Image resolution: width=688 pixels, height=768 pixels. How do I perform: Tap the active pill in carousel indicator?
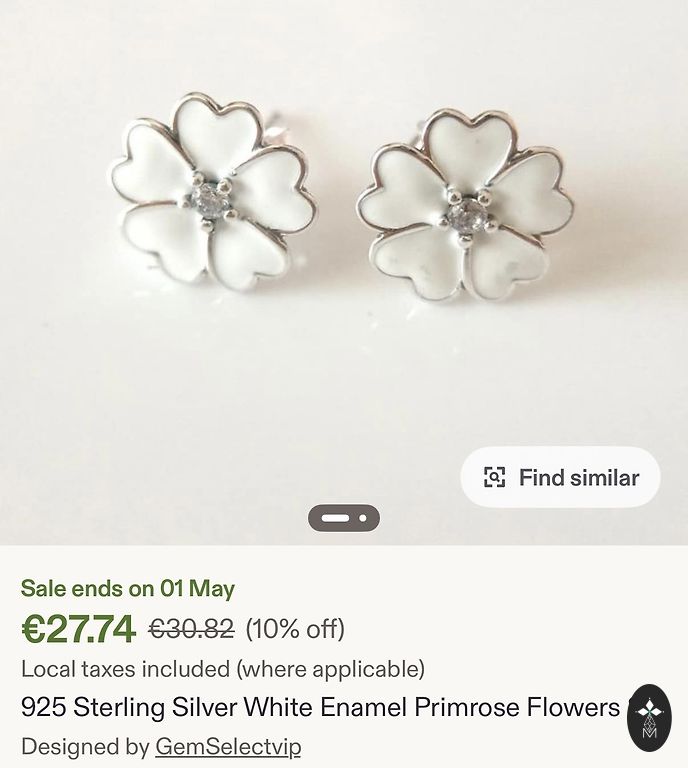point(335,518)
